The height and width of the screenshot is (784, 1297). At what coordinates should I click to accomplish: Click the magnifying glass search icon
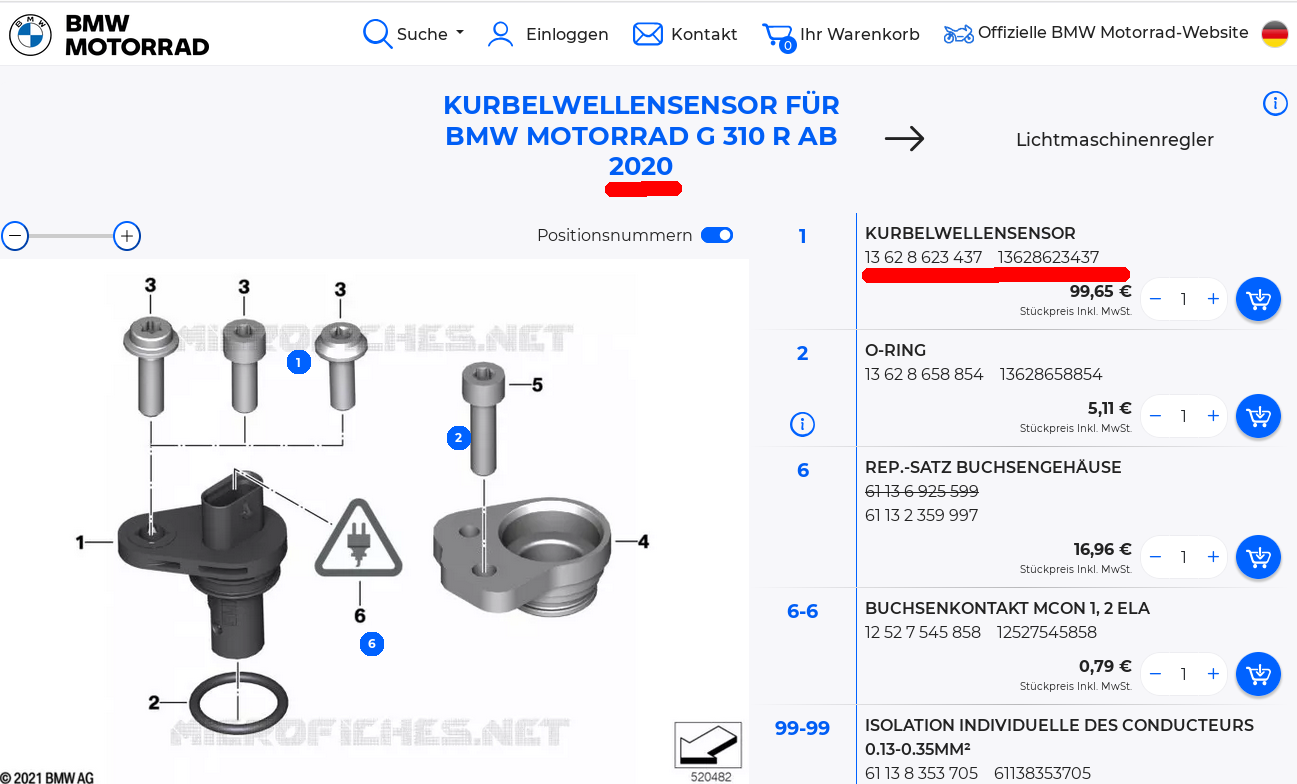coord(377,34)
